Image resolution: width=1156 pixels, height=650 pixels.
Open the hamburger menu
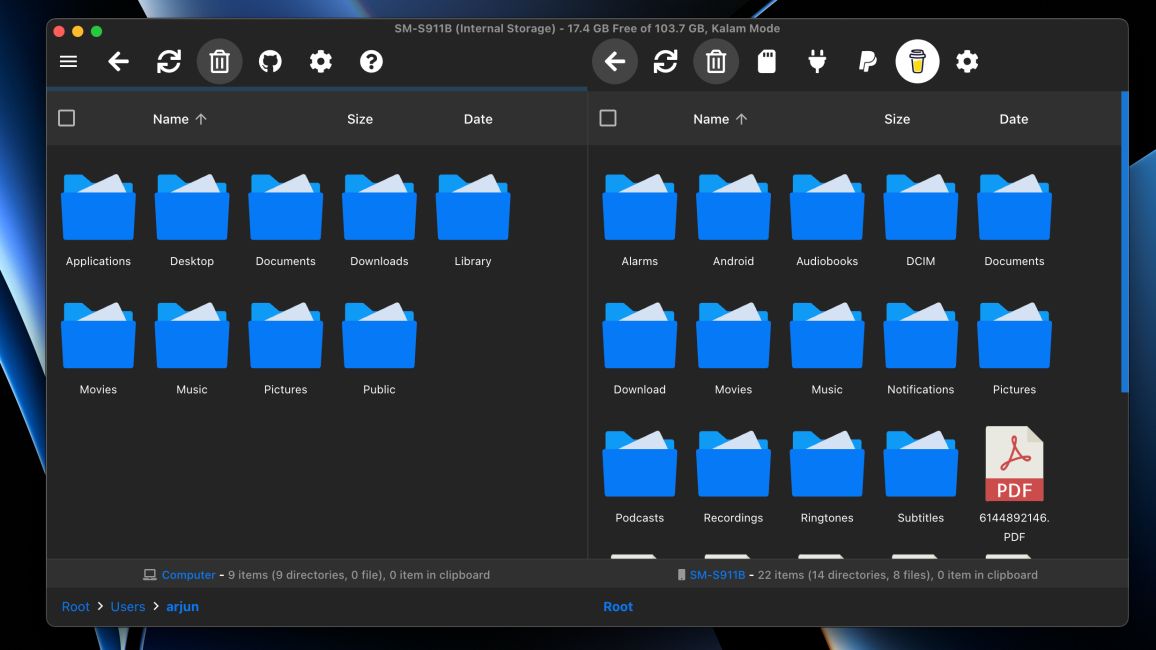(67, 61)
